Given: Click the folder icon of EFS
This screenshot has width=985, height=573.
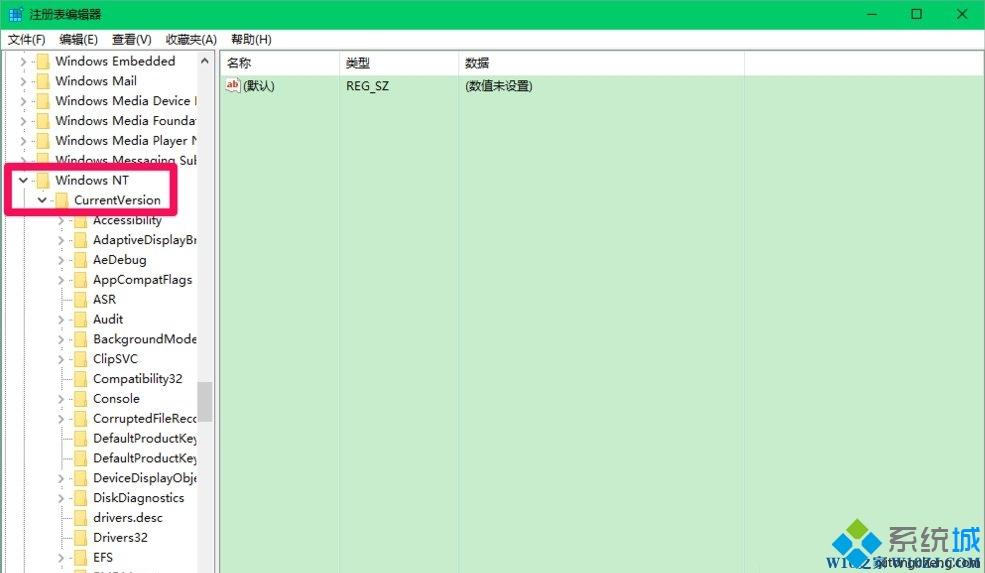Looking at the screenshot, I should tap(80, 558).
